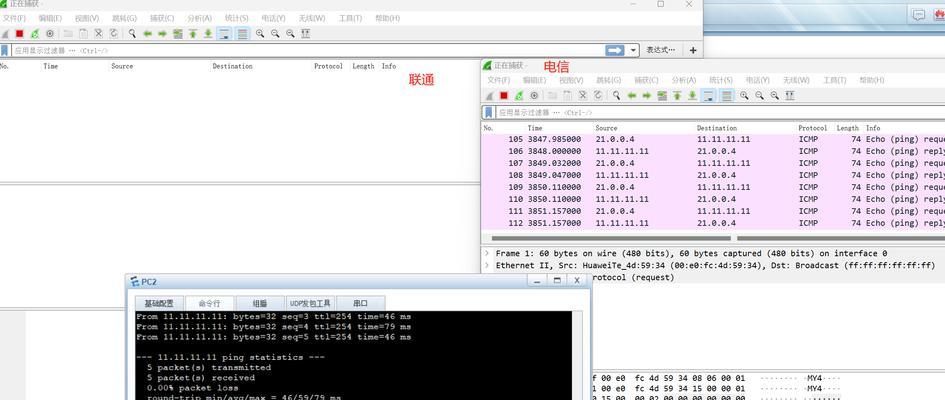945x400 pixels.
Task: Open 统计(S) menu in the ICMP Wireshark window
Action: [x=720, y=80]
